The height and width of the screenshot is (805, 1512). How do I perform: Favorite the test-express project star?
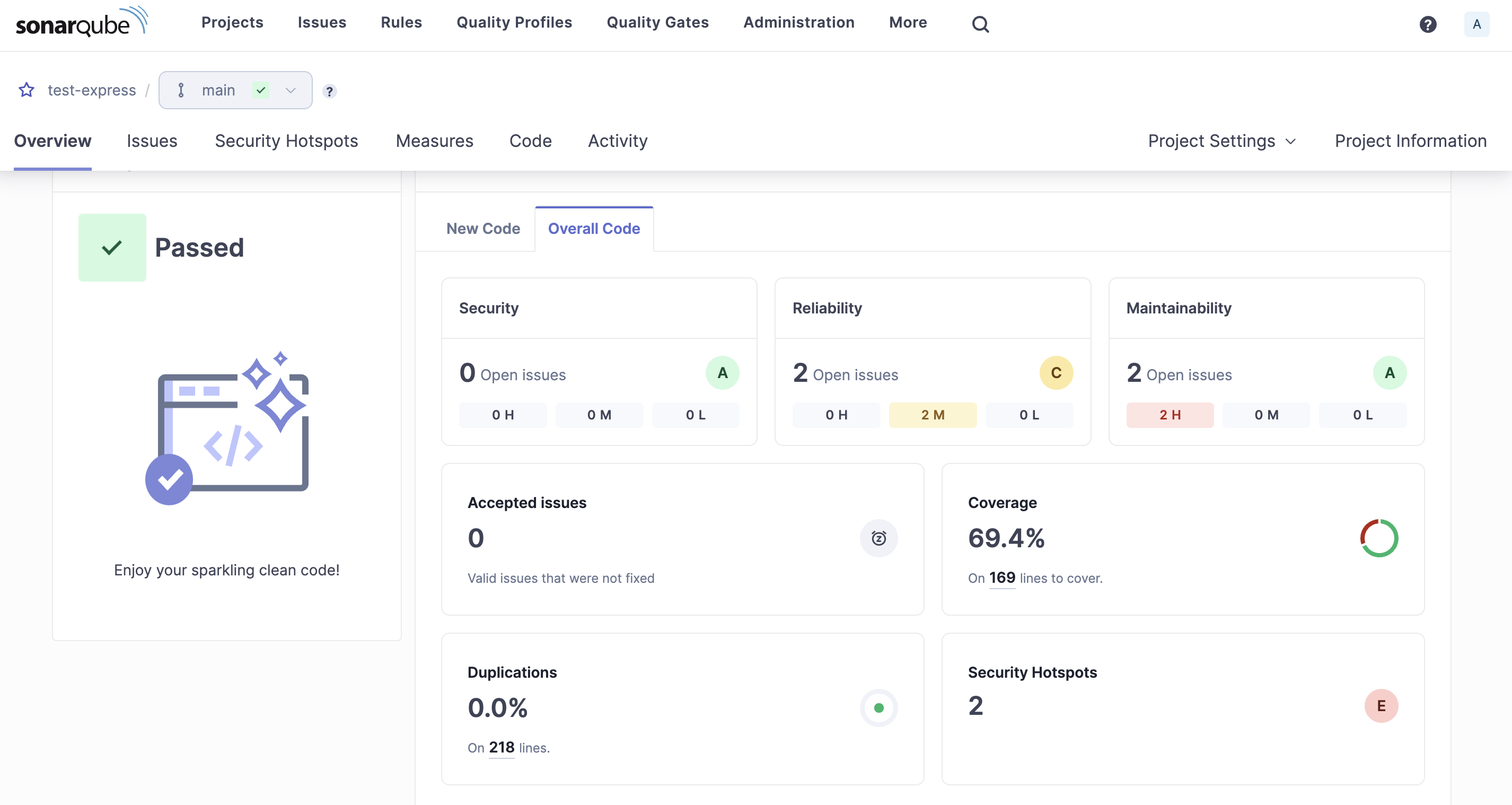27,90
